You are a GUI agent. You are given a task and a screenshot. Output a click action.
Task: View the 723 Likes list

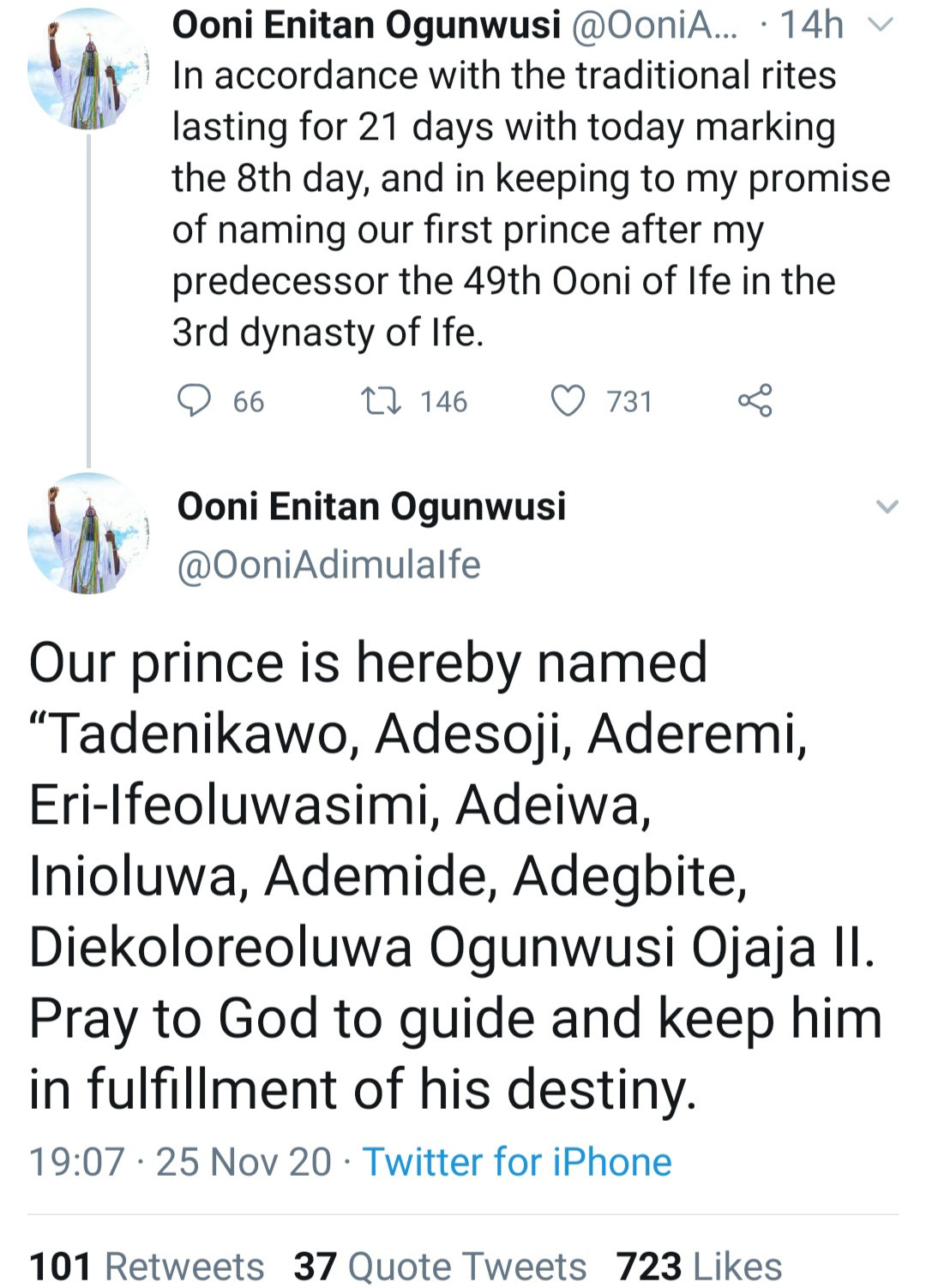coord(699,1266)
